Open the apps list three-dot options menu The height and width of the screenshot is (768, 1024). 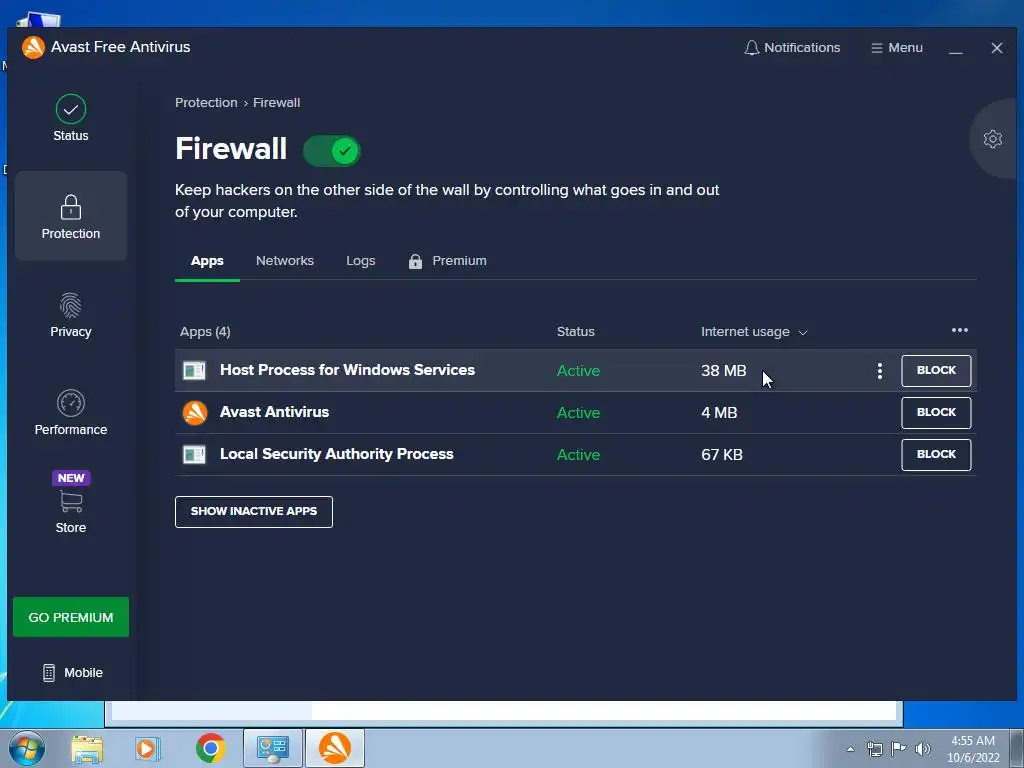click(959, 330)
